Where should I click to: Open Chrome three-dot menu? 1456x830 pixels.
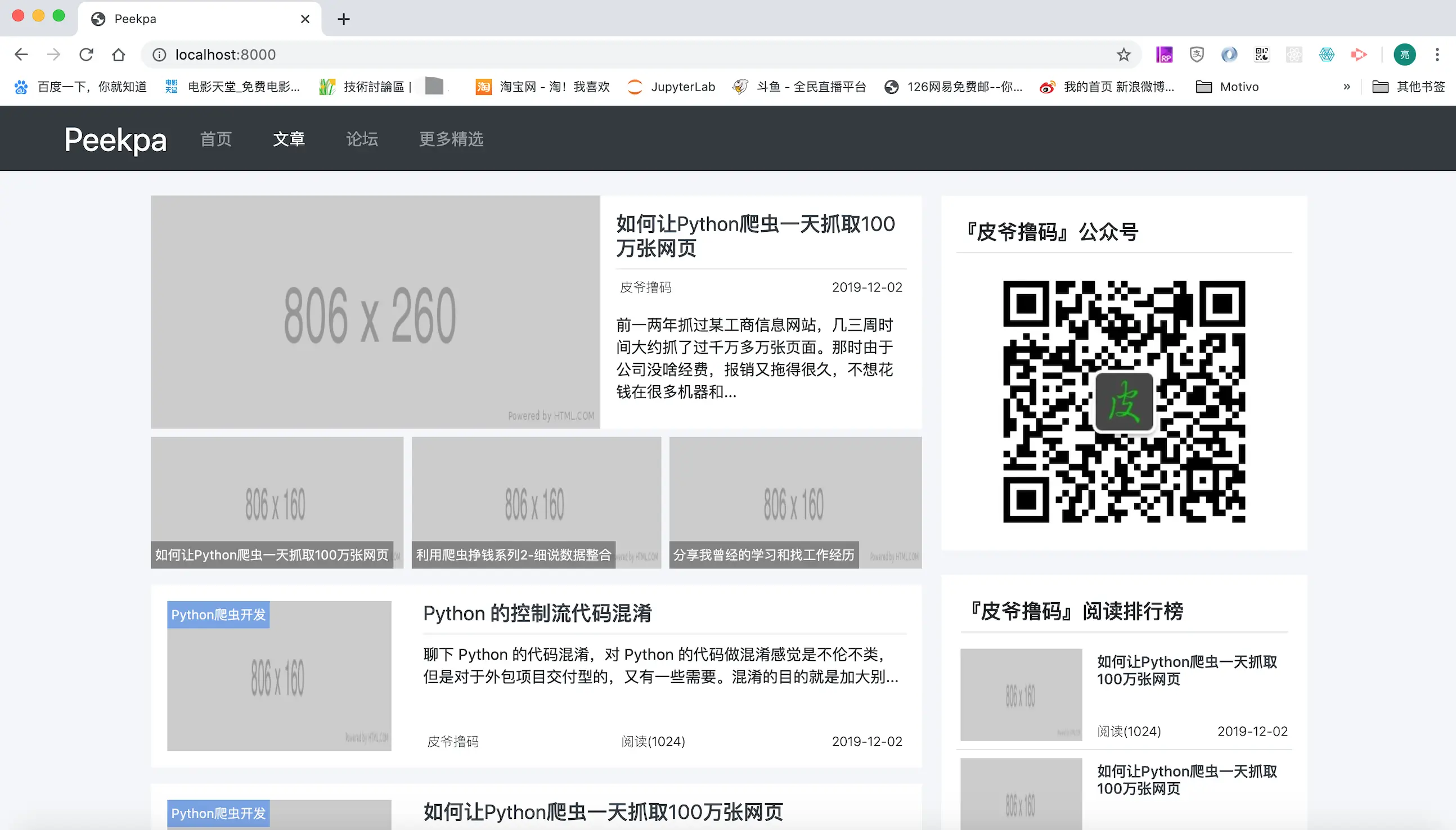tap(1437, 55)
